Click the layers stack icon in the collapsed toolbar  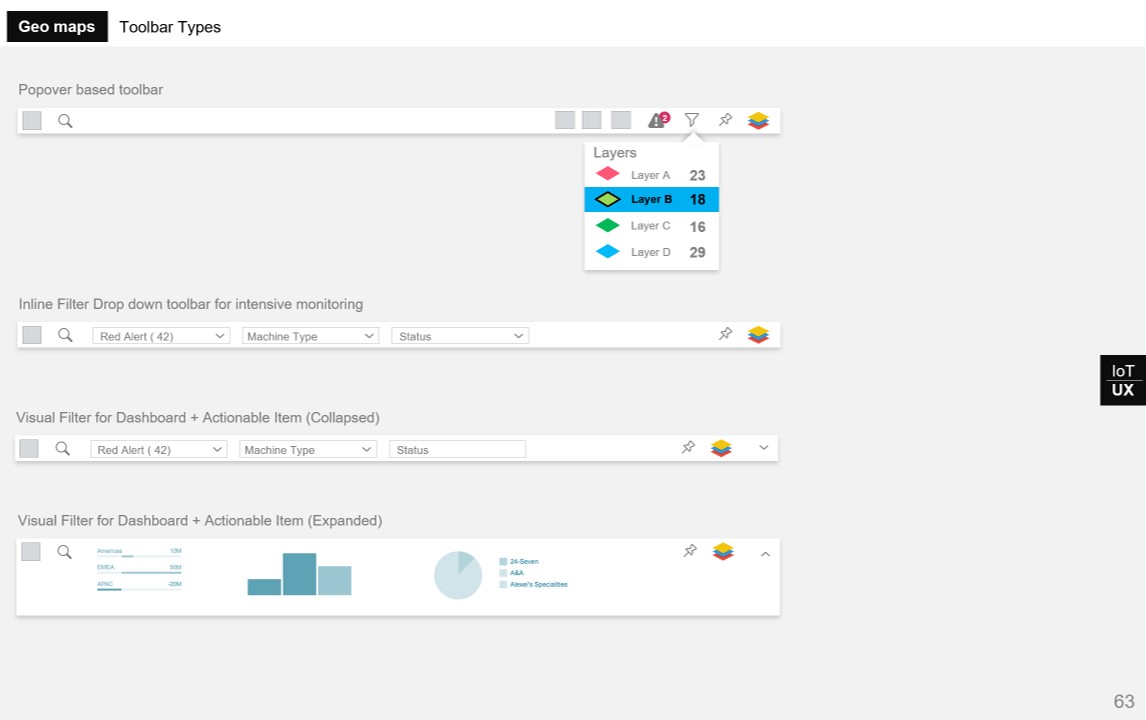721,448
